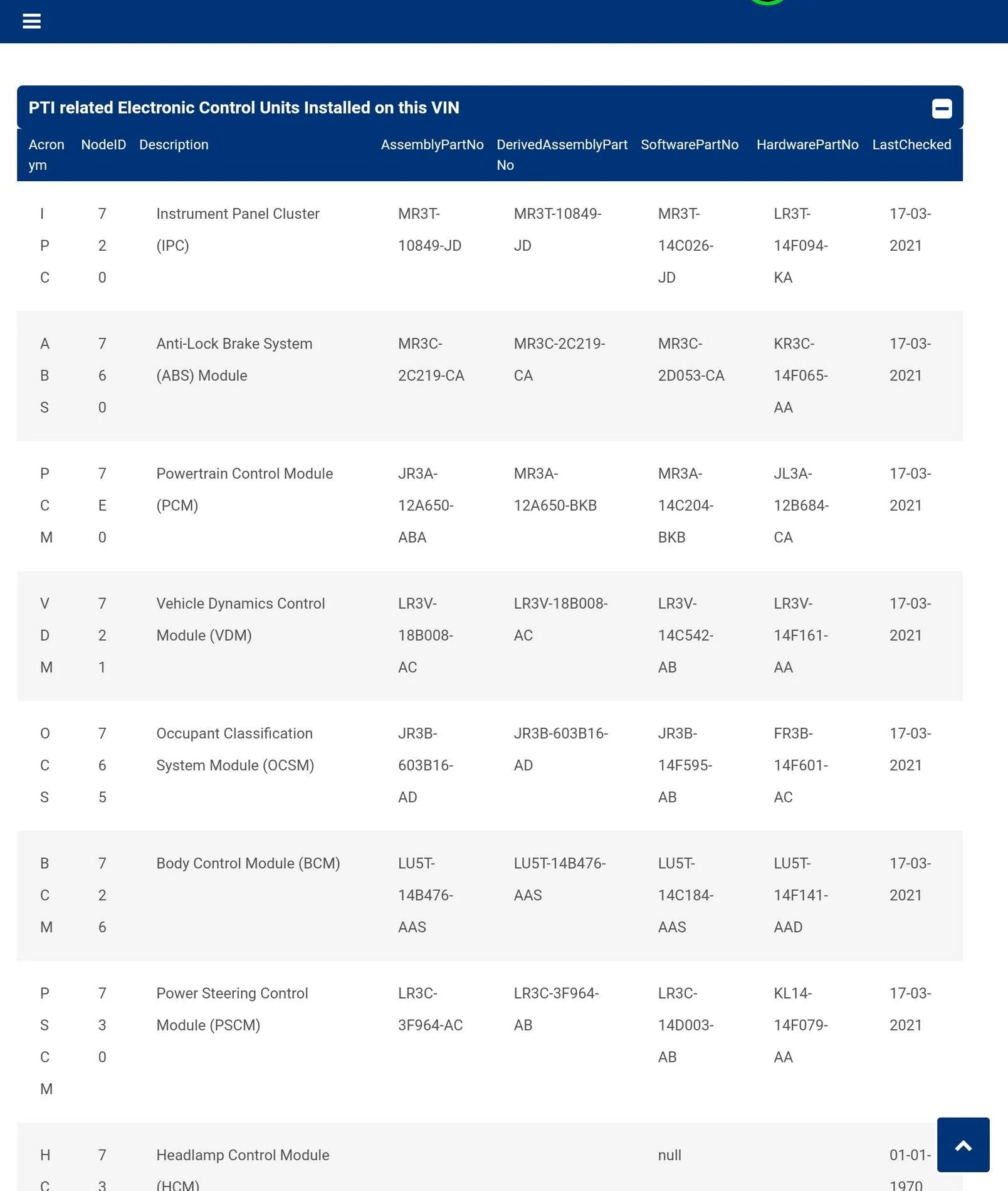Select the Instrument Panel Cluster row description

(238, 229)
